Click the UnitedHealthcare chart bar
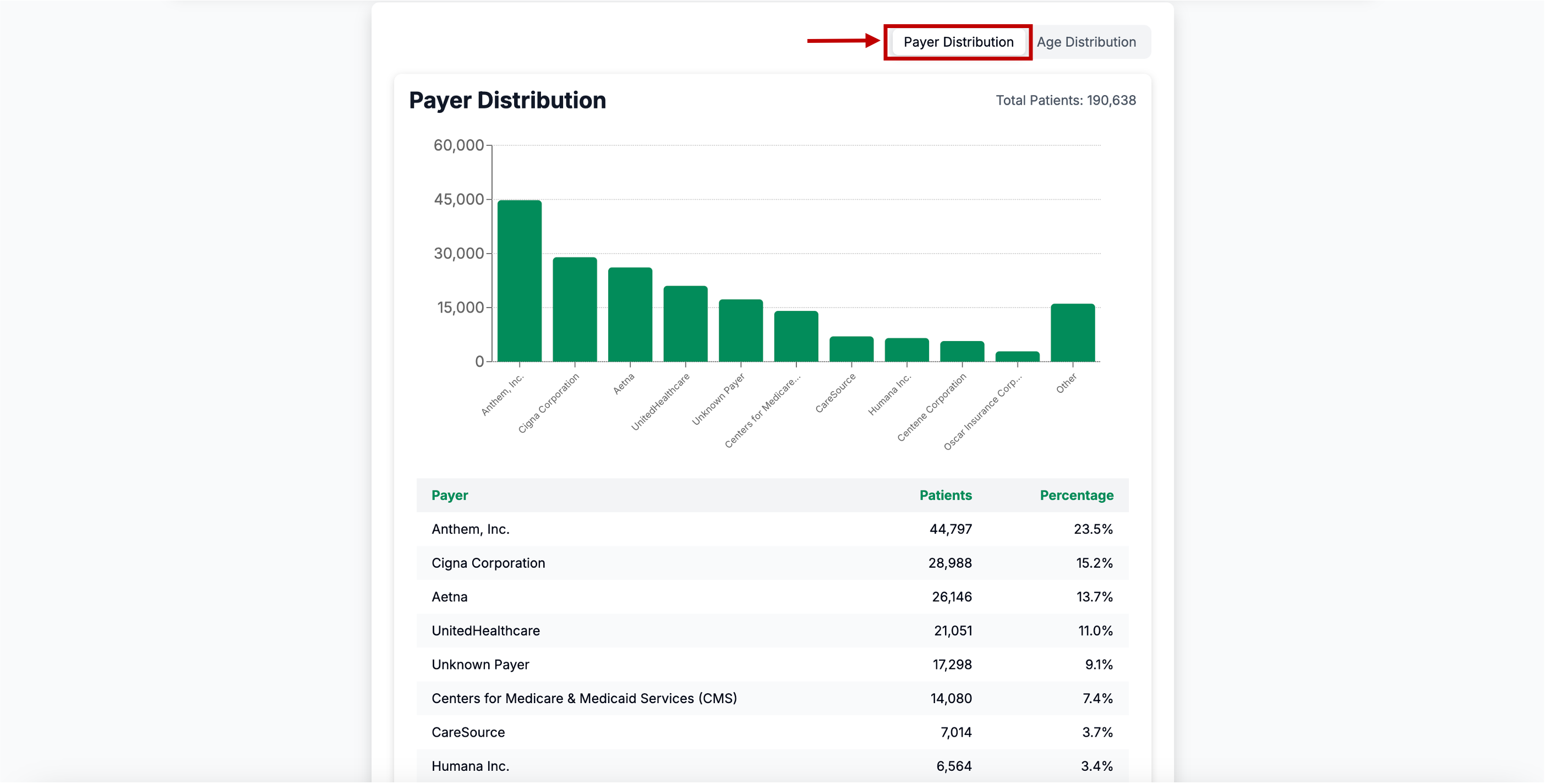 point(685,324)
